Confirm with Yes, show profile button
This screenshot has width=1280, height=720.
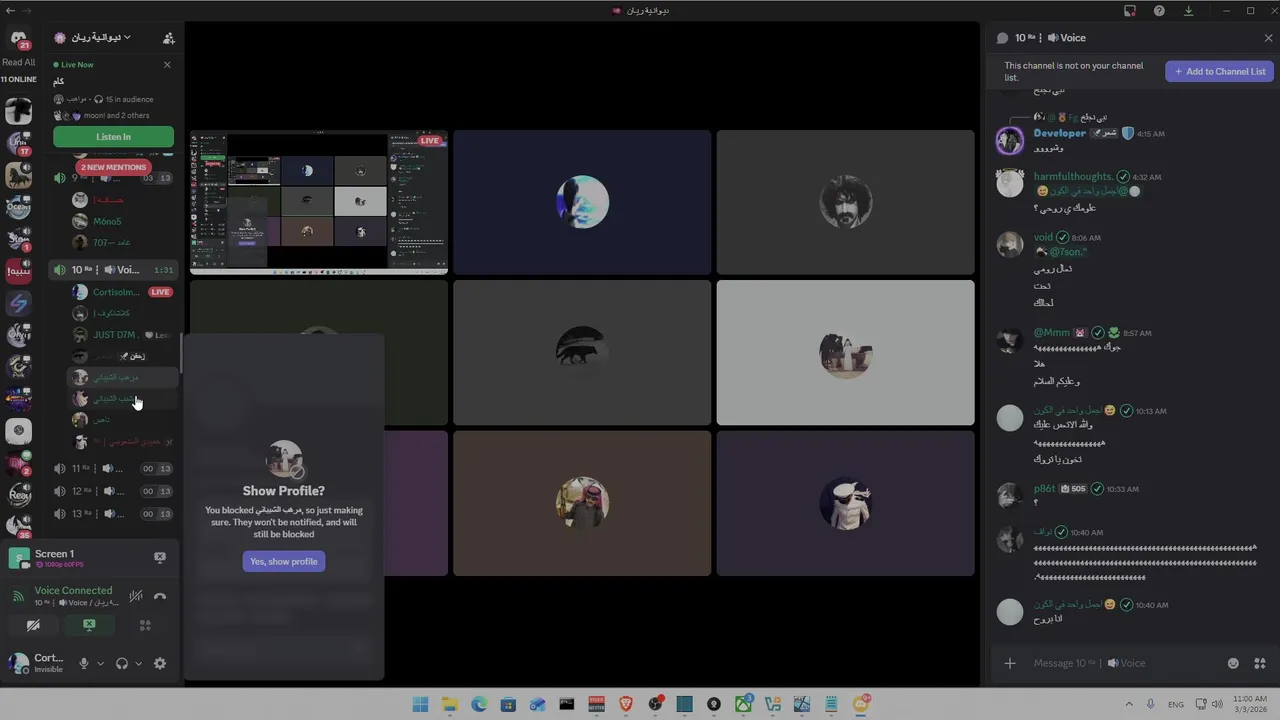tap(284, 561)
